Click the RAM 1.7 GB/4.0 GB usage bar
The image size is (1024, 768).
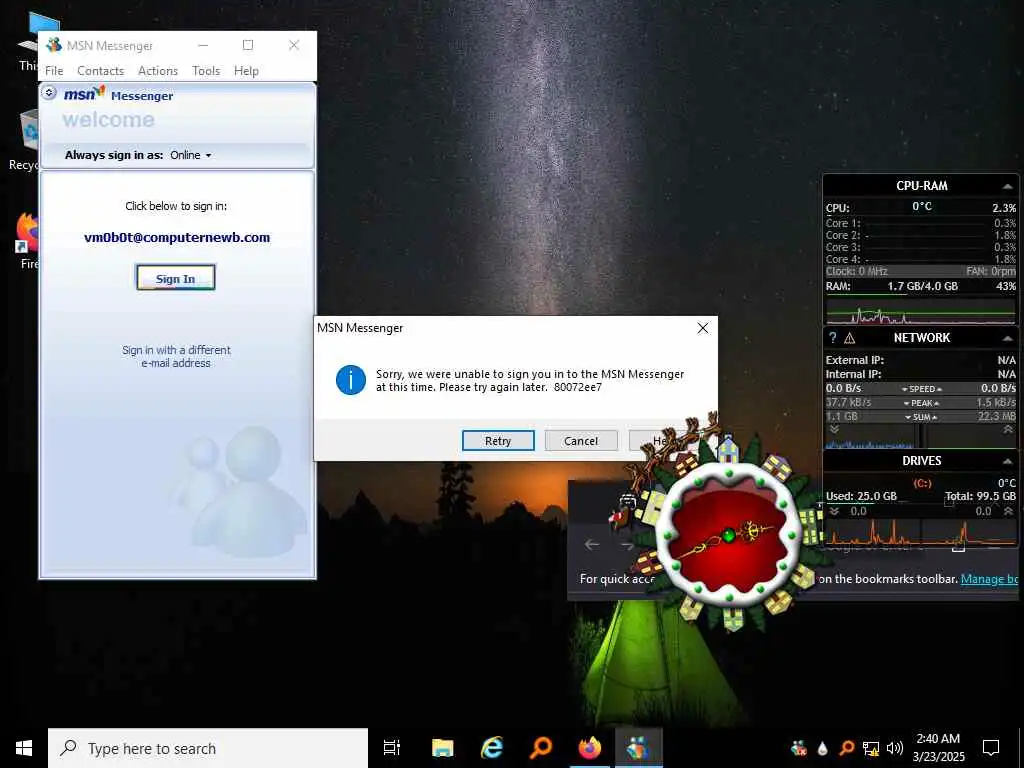pos(921,287)
